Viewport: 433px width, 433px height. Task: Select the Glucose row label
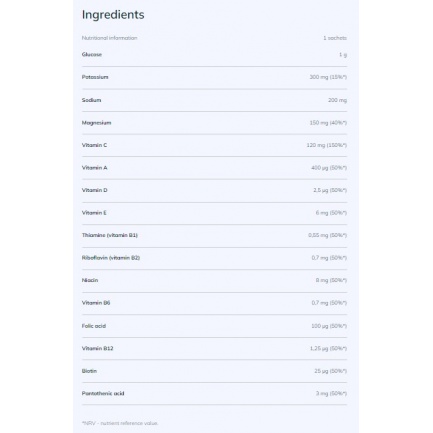(92, 54)
